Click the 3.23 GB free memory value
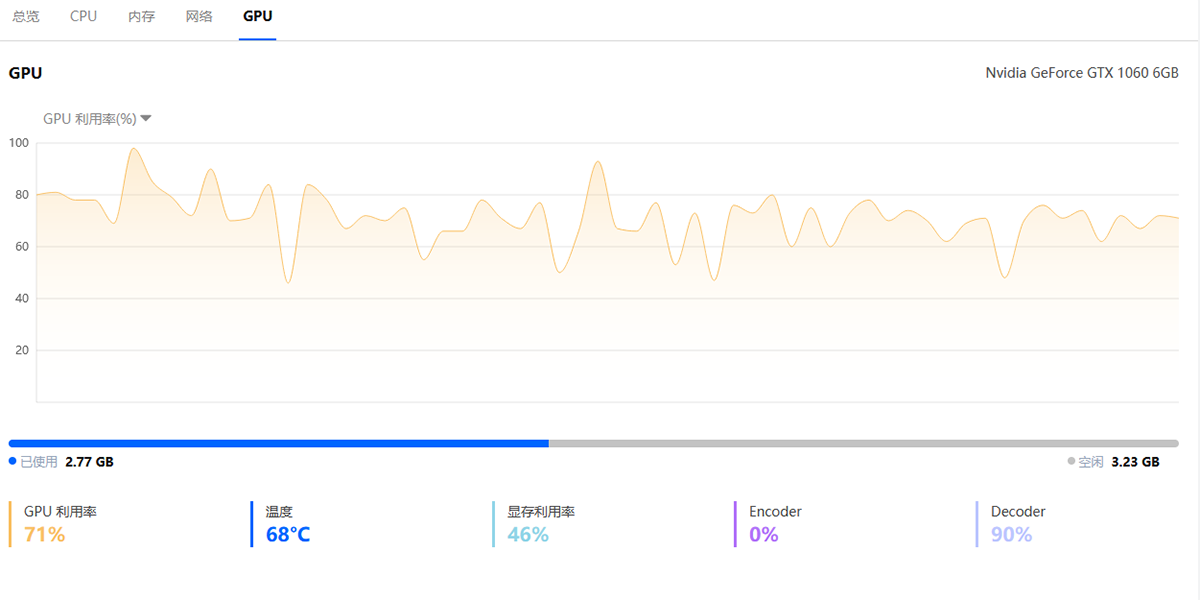The height and width of the screenshot is (600, 1200). [x=1135, y=462]
